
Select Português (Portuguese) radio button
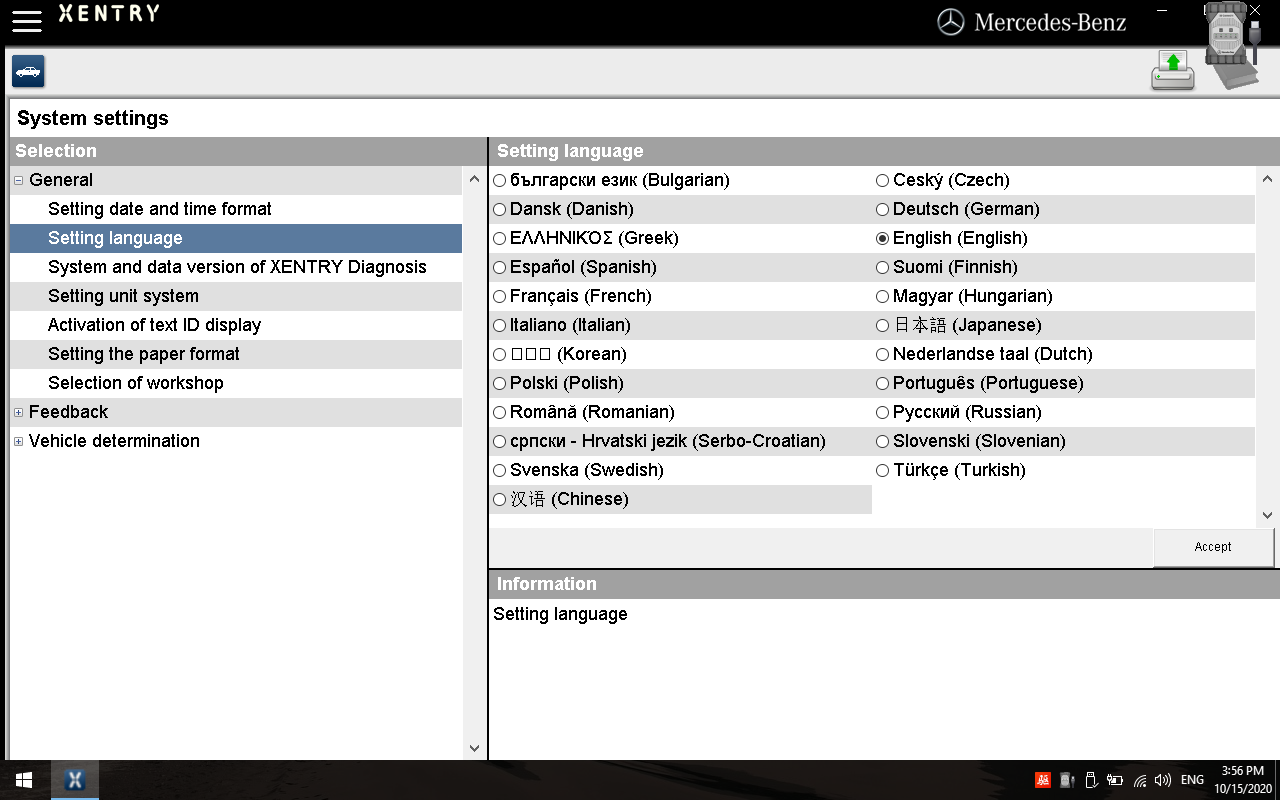click(883, 384)
